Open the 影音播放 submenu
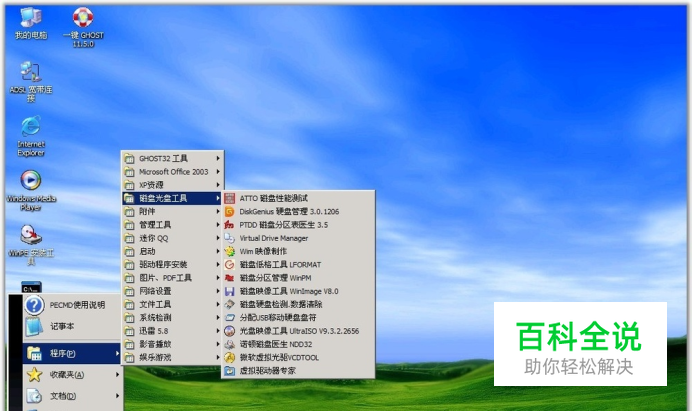The height and width of the screenshot is (411, 692). (173, 344)
